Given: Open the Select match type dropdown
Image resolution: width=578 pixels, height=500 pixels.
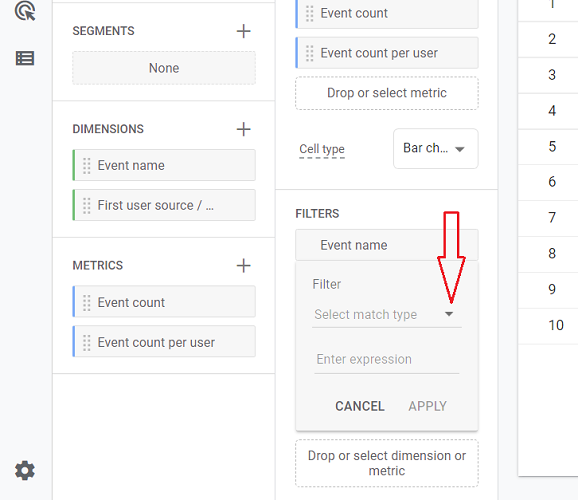Looking at the screenshot, I should coord(387,315).
